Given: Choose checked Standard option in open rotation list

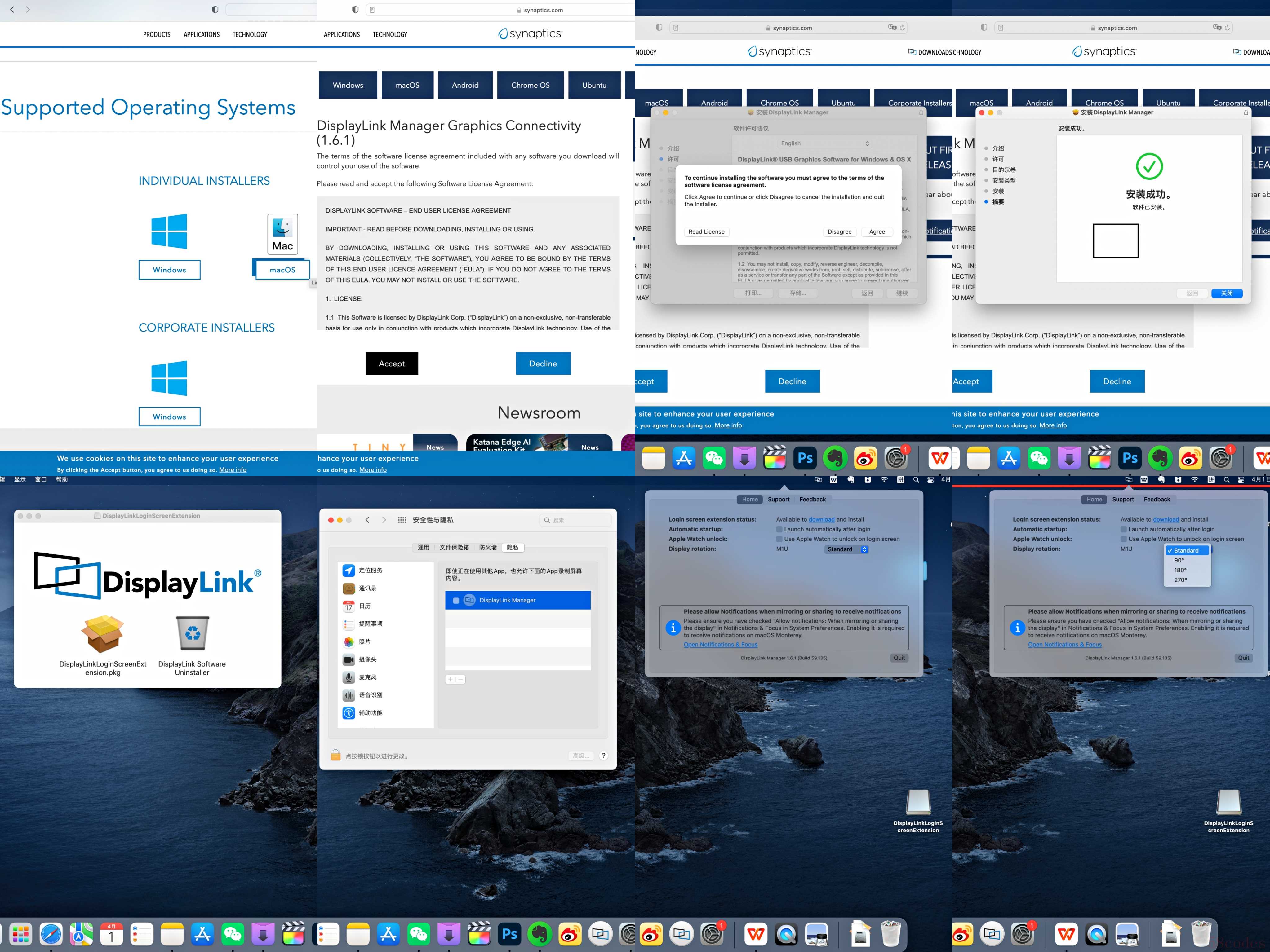Looking at the screenshot, I should [1187, 550].
